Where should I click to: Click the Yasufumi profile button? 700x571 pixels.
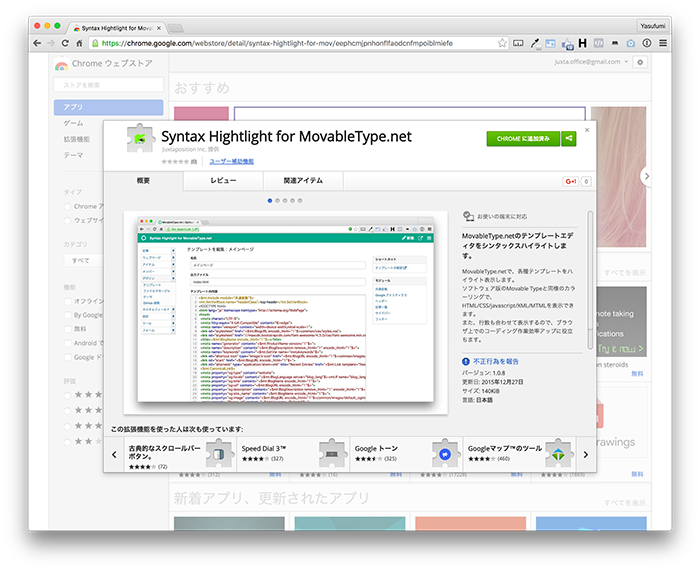pyautogui.click(x=652, y=26)
